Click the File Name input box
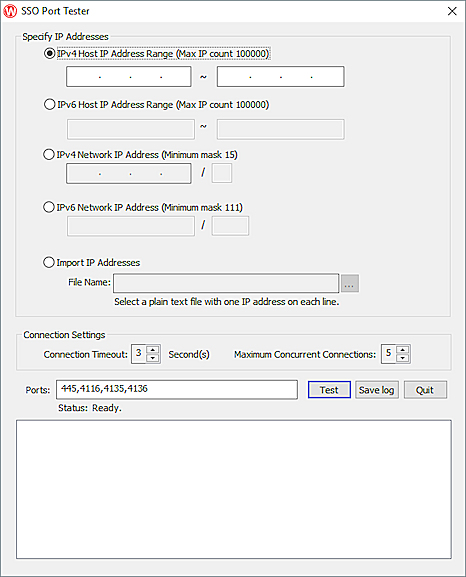This screenshot has height=577, width=466. pos(226,283)
